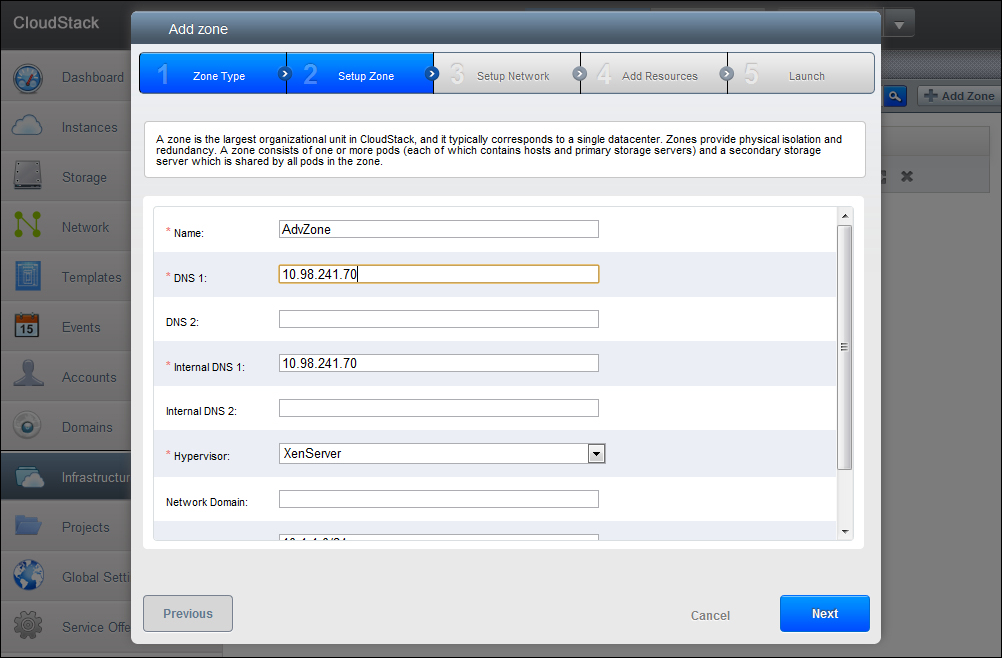The image size is (1002, 658).
Task: Click the green Network icon
Action: point(28,227)
